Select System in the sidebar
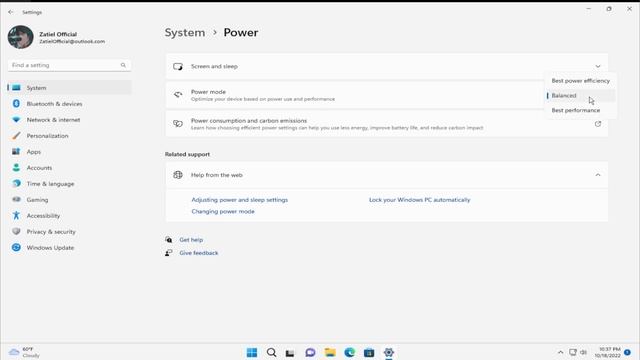The width and height of the screenshot is (640, 360). click(x=69, y=88)
